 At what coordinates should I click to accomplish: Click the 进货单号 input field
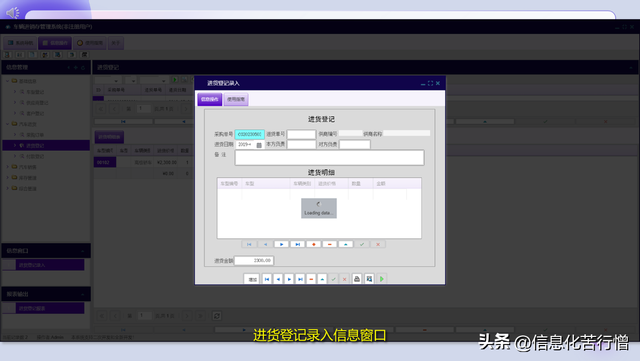click(301, 134)
